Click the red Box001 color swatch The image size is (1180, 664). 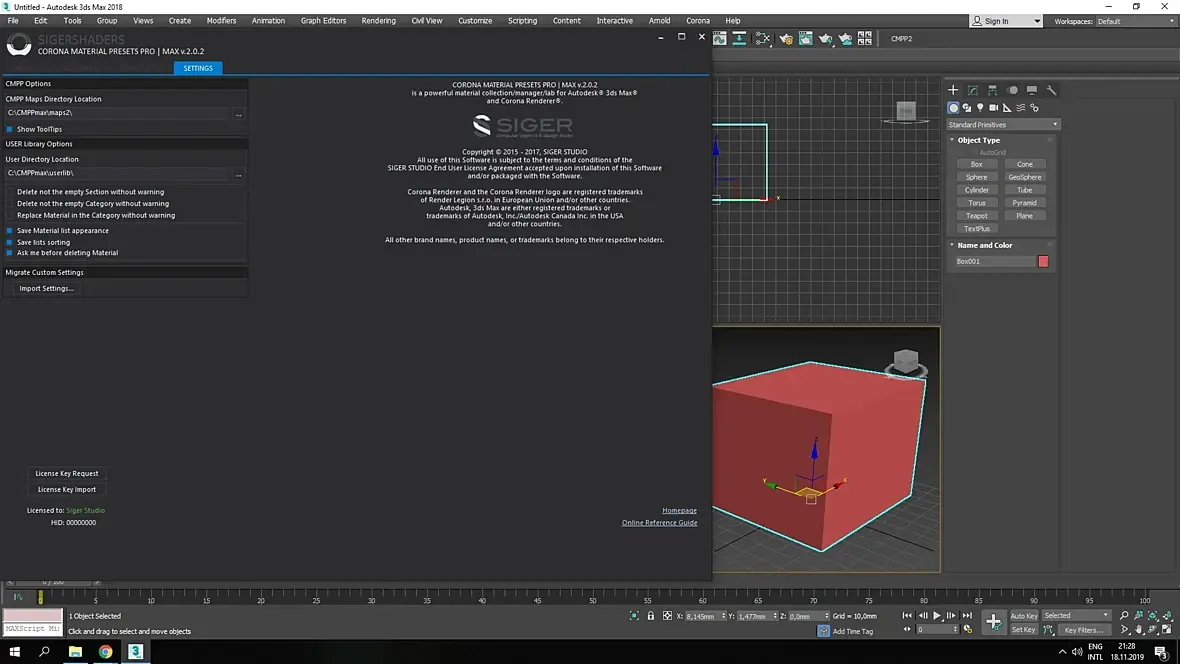click(x=1043, y=261)
